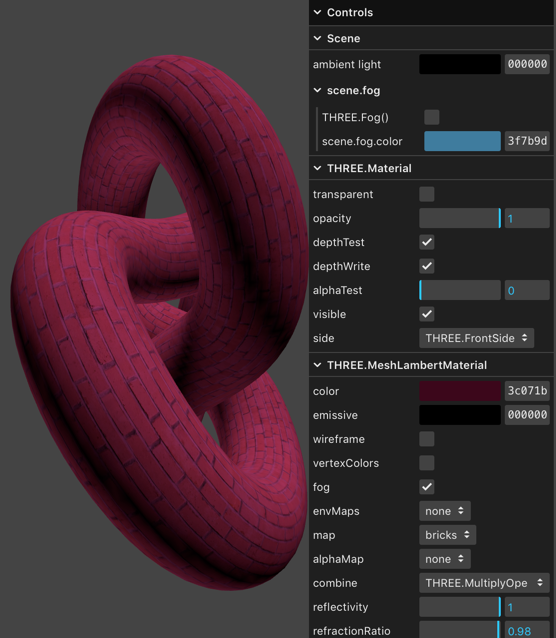
Task: Collapse the THREE.Material section
Action: (x=317, y=168)
